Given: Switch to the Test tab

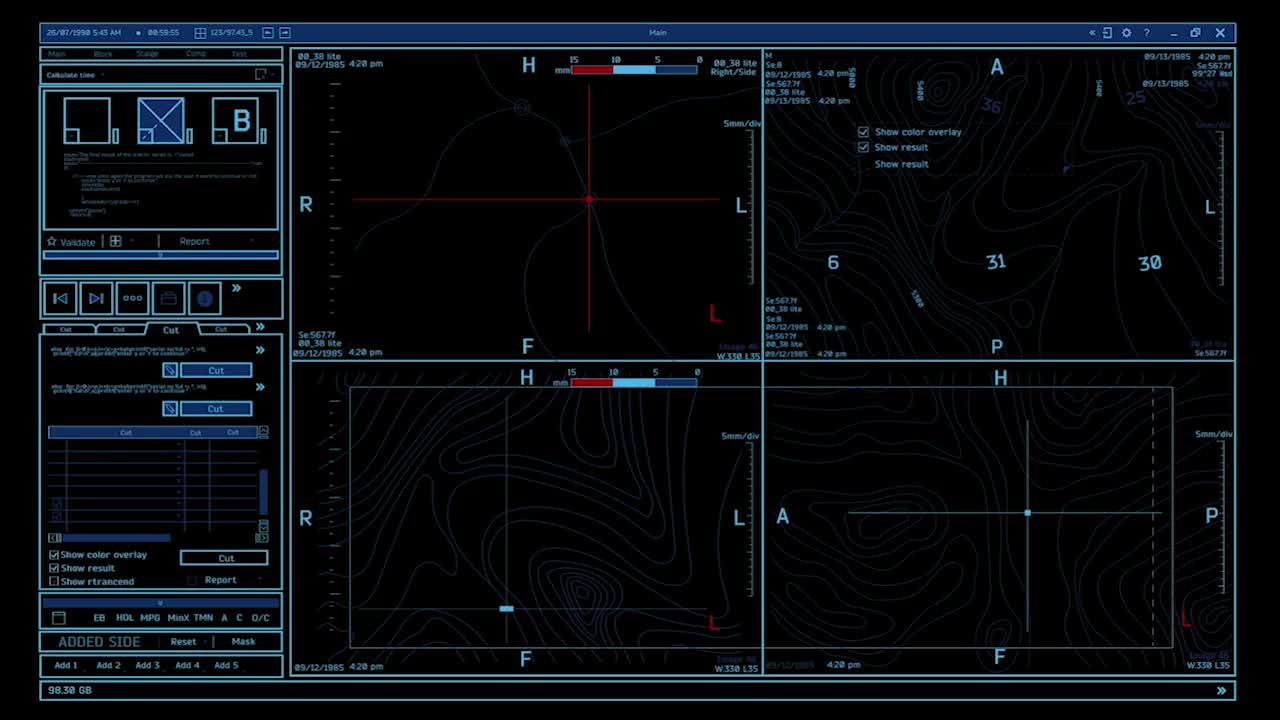Looking at the screenshot, I should pyautogui.click(x=239, y=54).
